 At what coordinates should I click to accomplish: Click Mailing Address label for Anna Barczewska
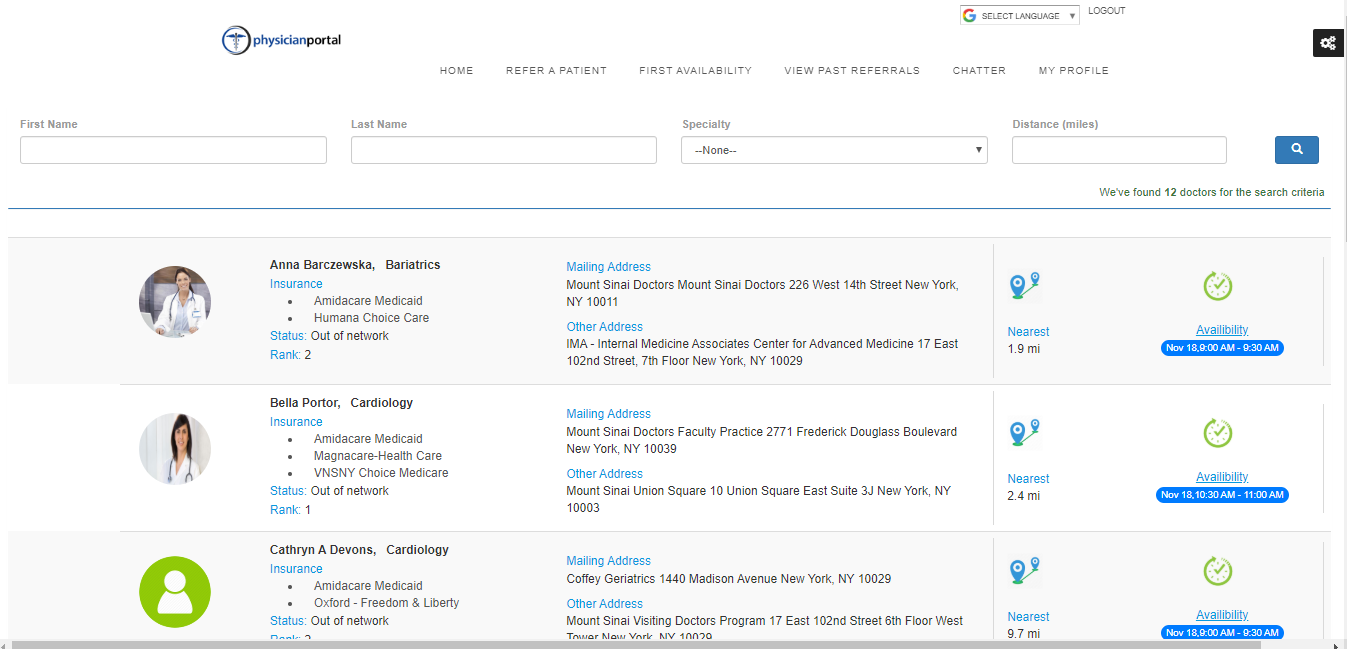tap(608, 267)
